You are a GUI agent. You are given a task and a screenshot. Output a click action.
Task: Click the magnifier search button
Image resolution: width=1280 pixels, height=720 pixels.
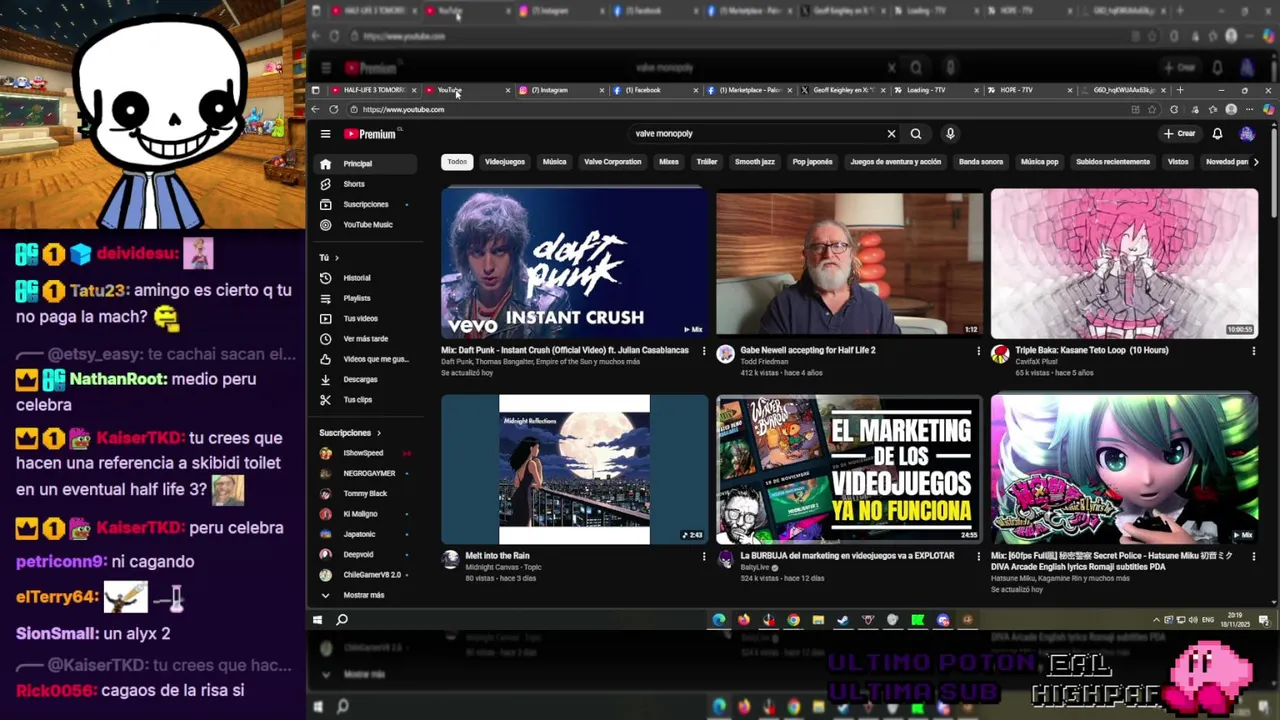tap(916, 134)
